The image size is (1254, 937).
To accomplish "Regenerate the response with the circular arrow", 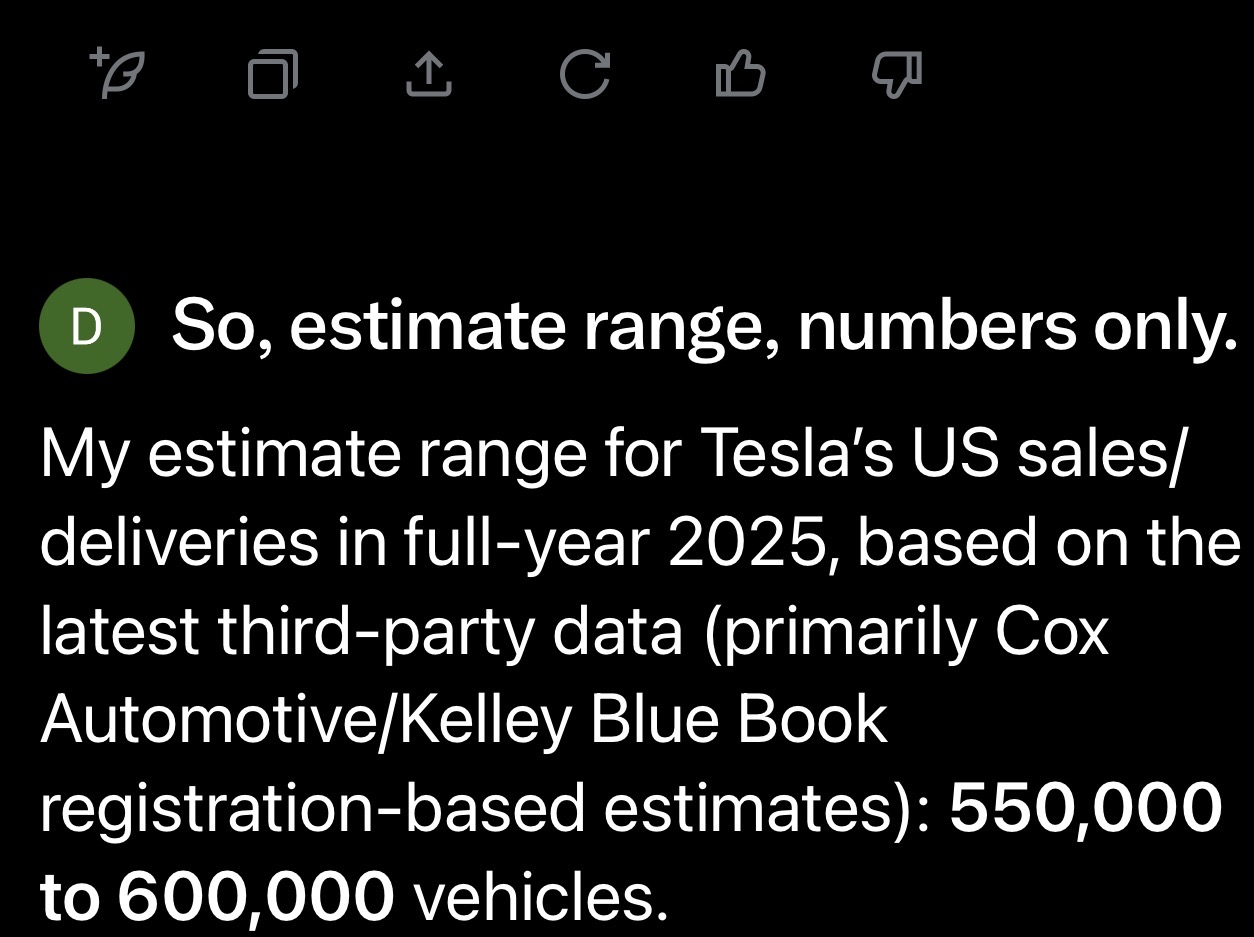I will [x=584, y=75].
